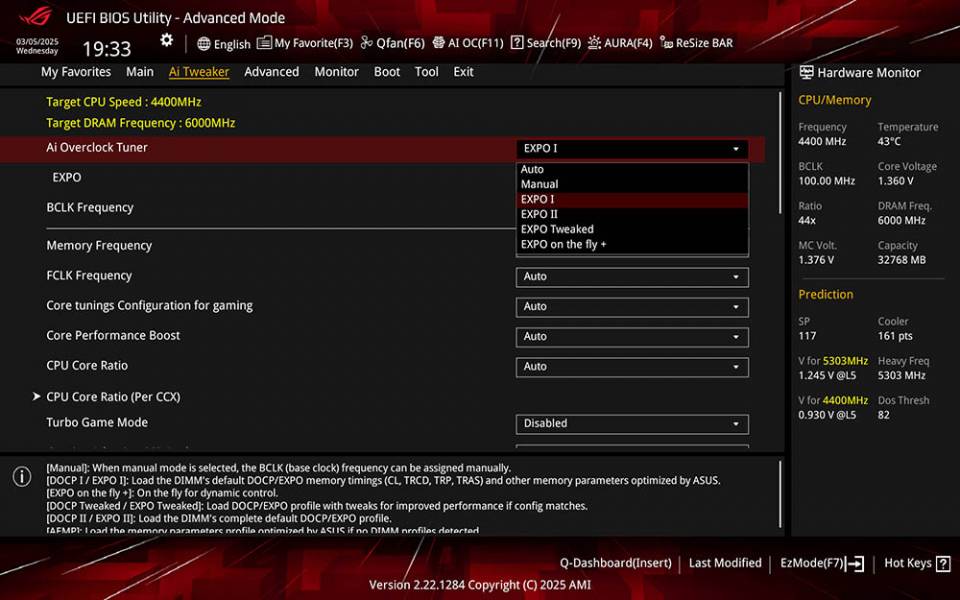Click the 19:33 clock display
The height and width of the screenshot is (600, 960).
107,49
